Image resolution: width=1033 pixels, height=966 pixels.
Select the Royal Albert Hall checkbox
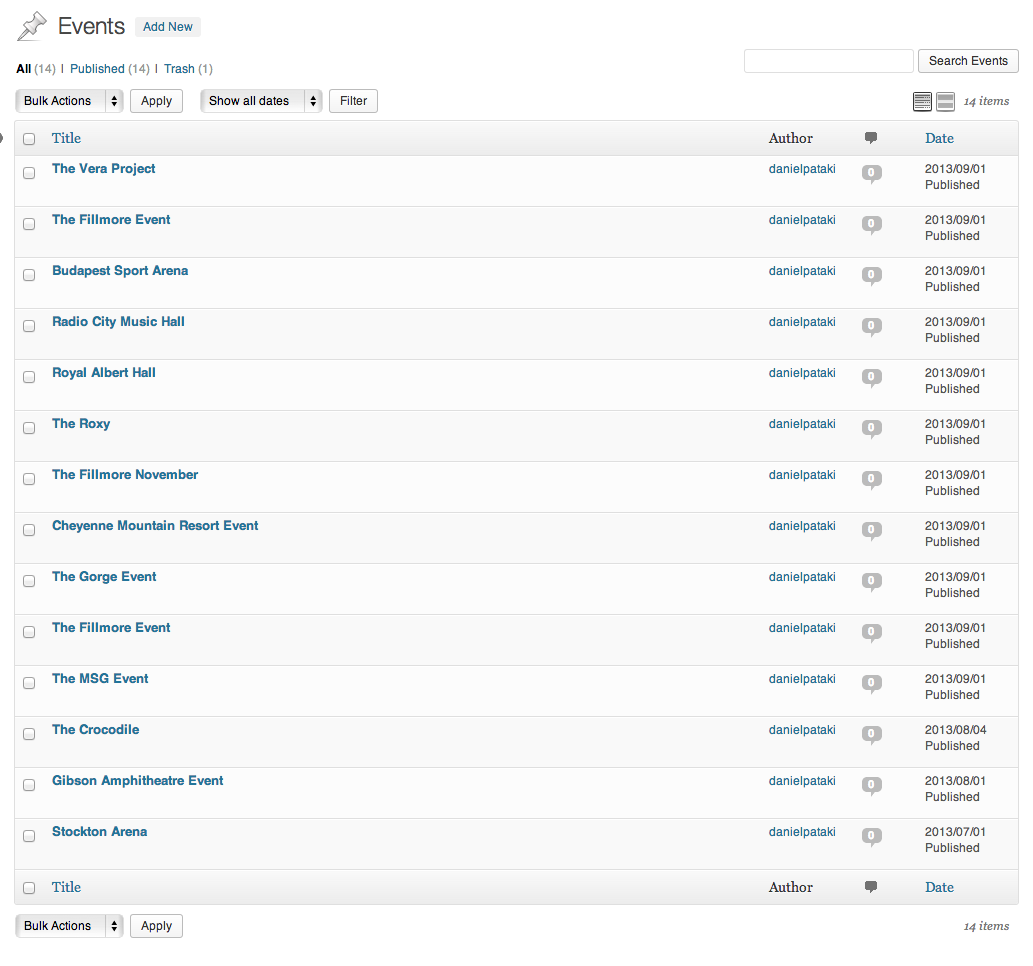click(29, 377)
